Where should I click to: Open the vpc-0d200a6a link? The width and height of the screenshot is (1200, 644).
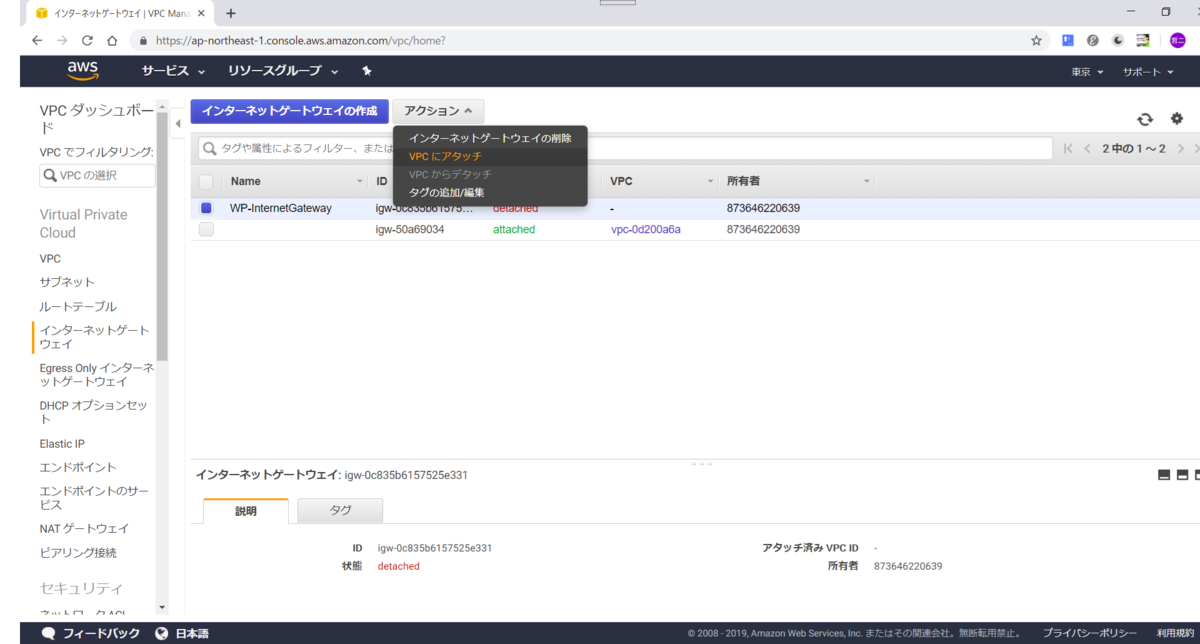click(644, 228)
